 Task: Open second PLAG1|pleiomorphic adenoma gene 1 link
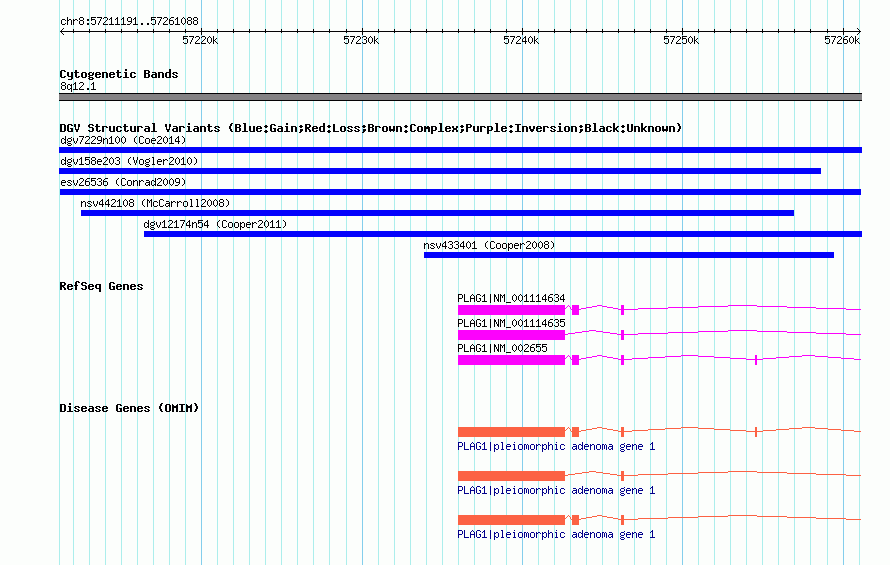(556, 491)
